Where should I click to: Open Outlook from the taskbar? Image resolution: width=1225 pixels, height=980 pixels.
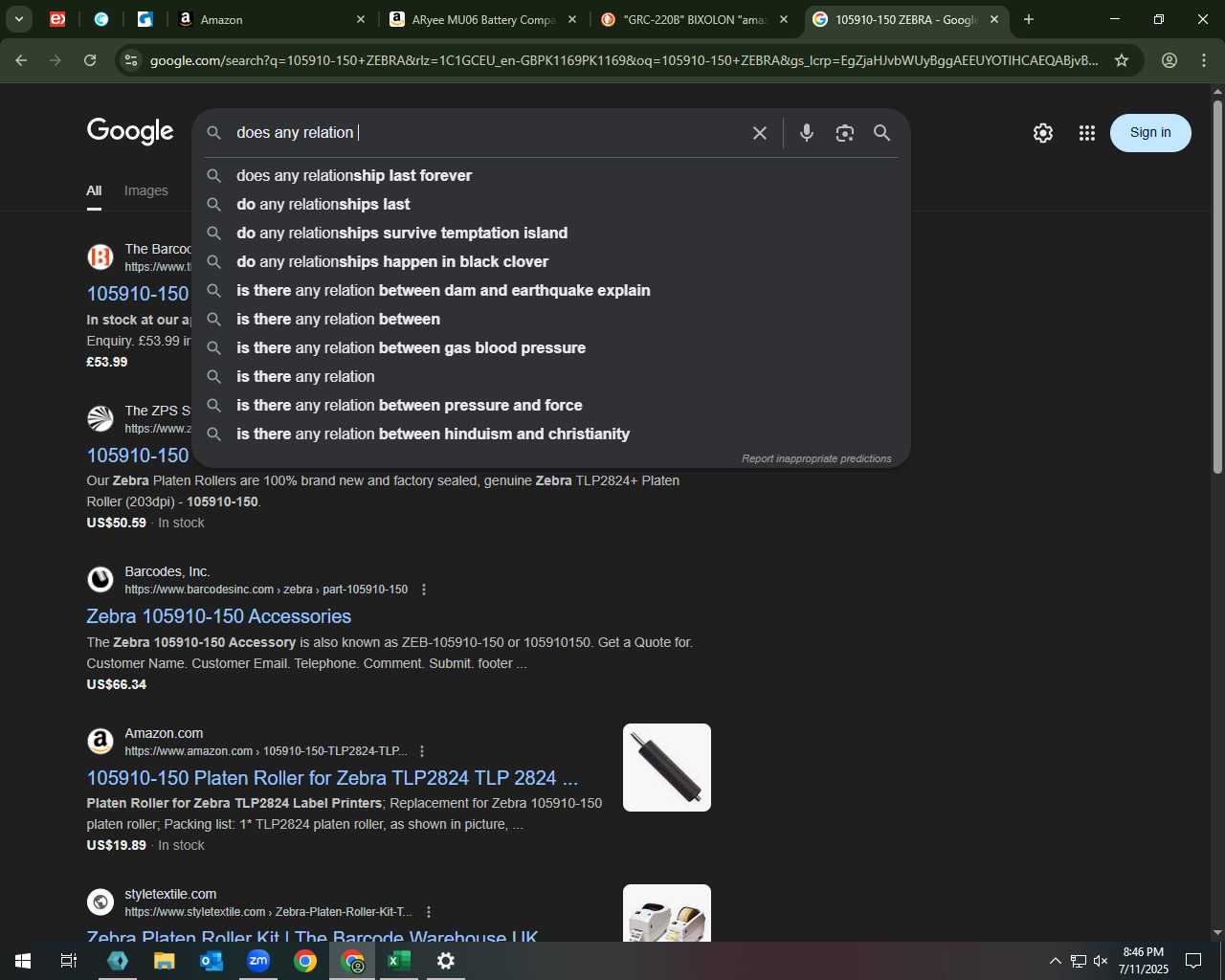point(212,961)
